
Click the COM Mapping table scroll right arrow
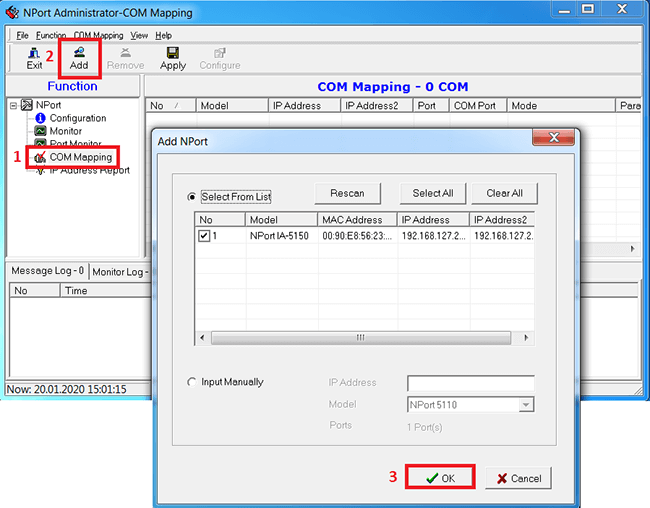pos(633,249)
